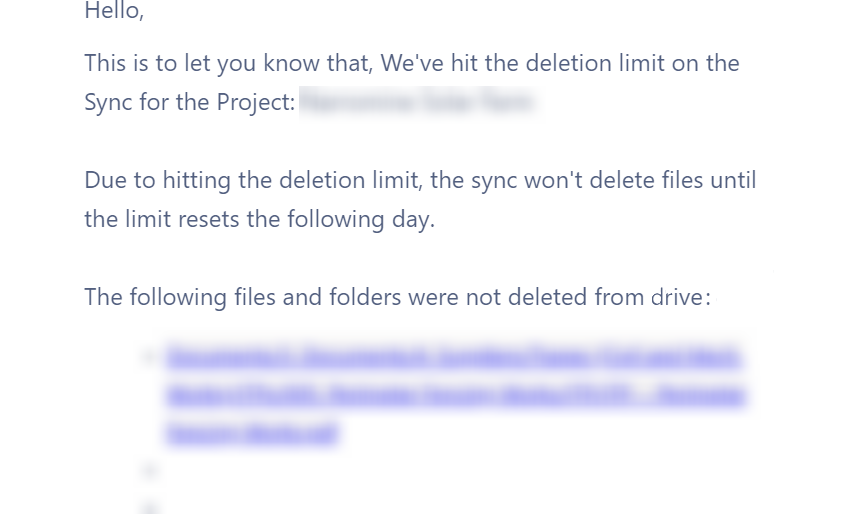
Task: Click the 'the limit resets the following day.' line
Action: [x=259, y=219]
